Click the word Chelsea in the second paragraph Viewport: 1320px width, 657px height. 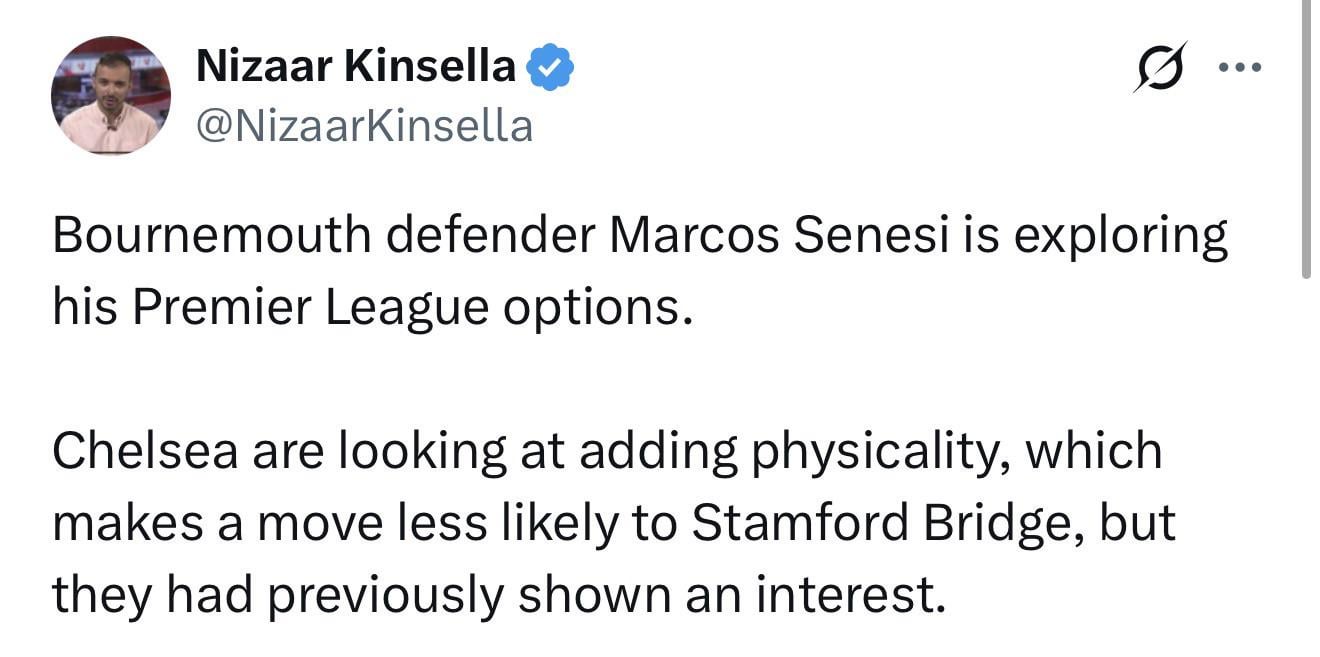[x=144, y=451]
